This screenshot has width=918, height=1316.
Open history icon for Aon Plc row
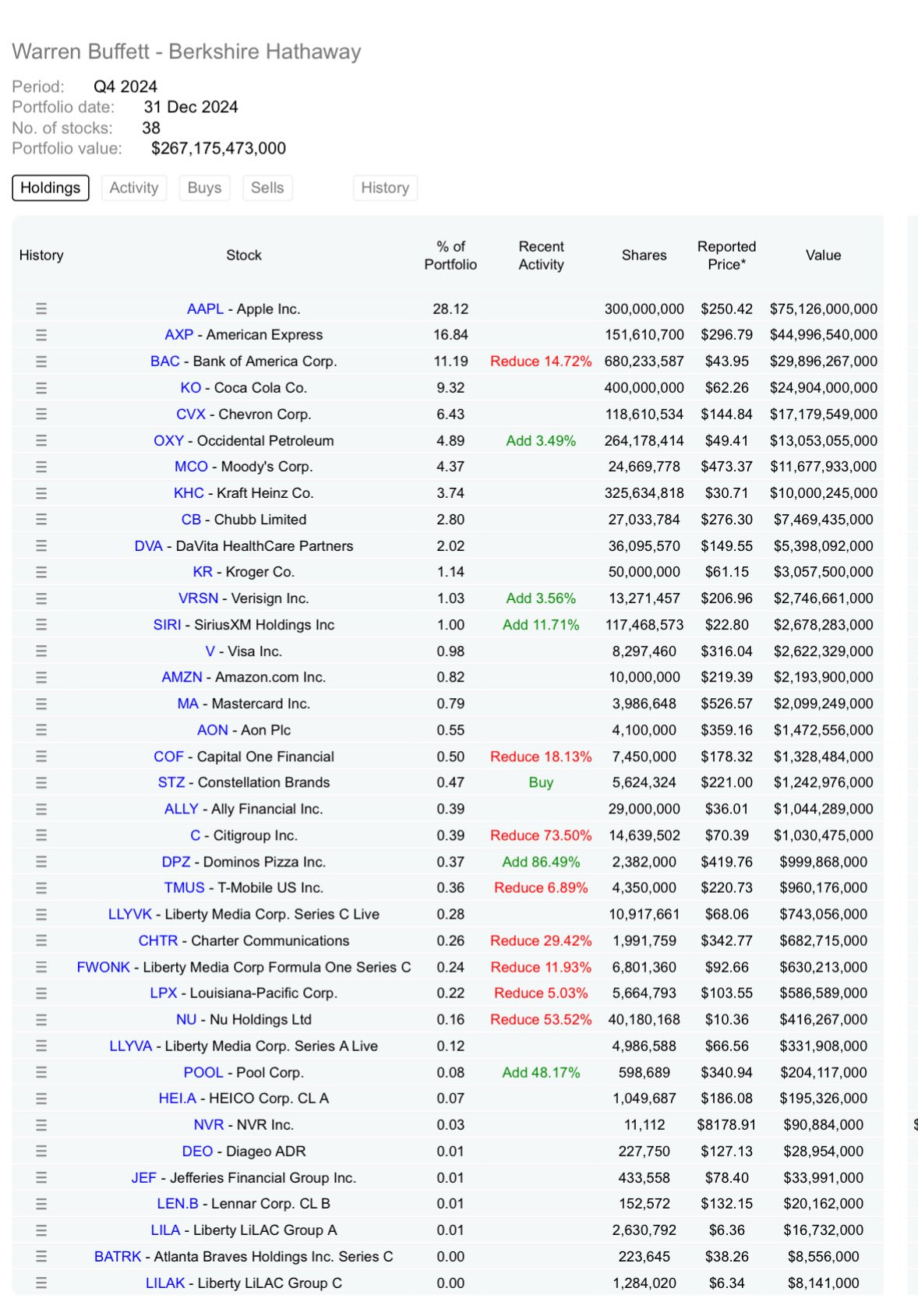coord(41,730)
